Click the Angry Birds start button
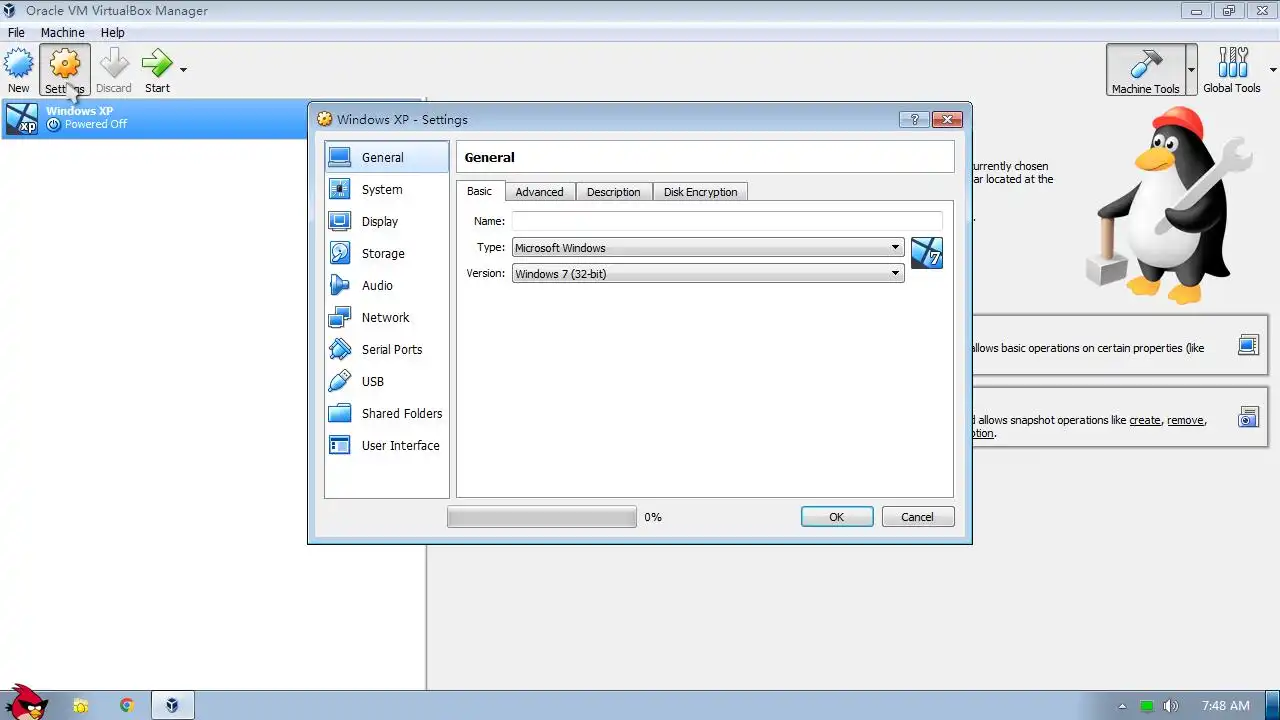 (25, 703)
